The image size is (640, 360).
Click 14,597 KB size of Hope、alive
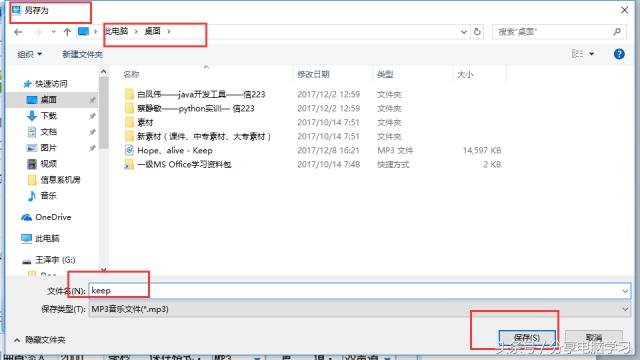(x=482, y=151)
